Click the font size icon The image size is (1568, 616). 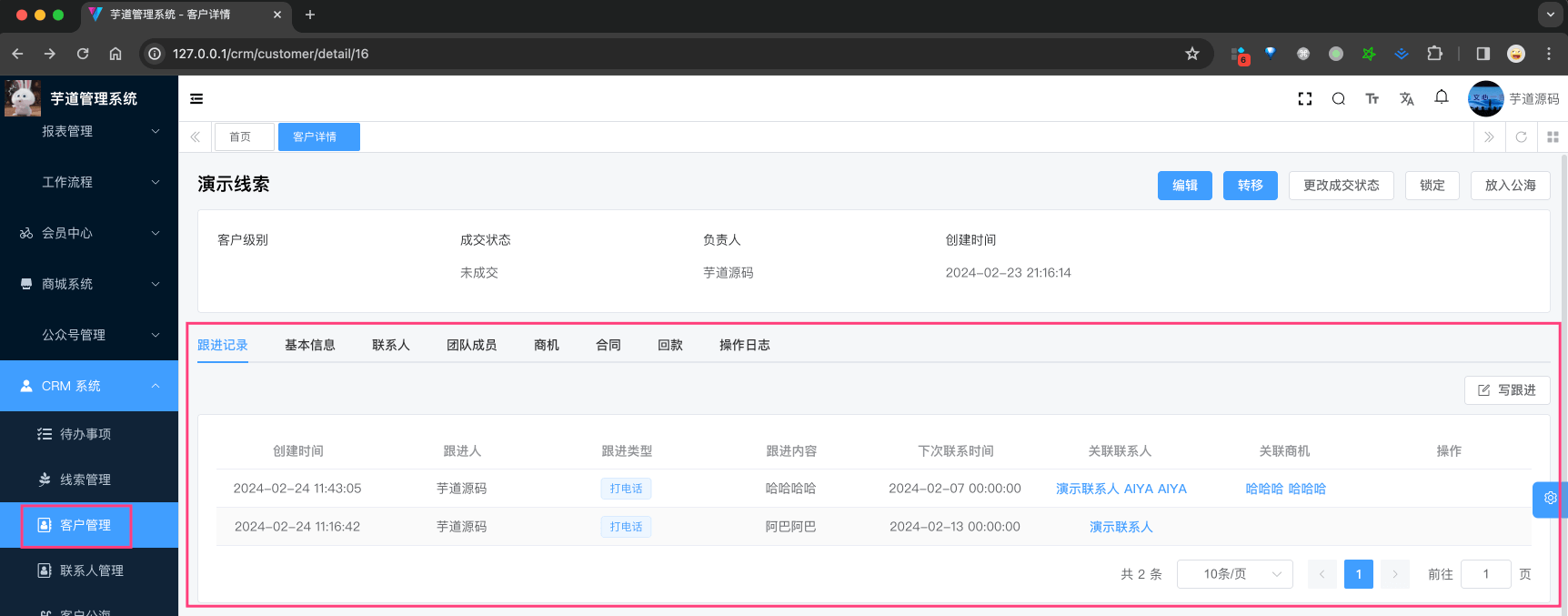coord(1372,99)
